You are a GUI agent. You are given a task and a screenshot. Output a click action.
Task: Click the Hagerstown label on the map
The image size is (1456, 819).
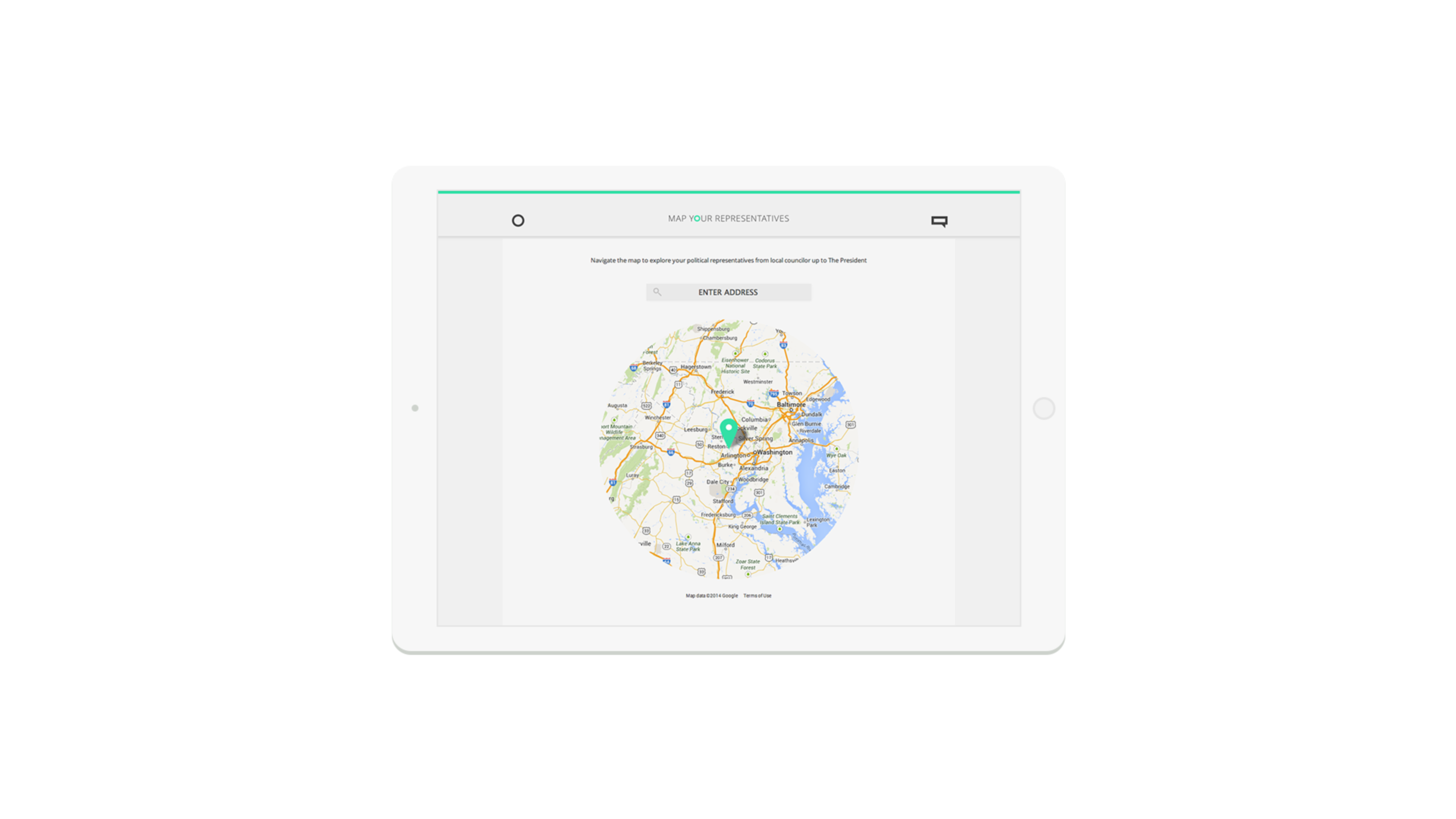point(696,367)
